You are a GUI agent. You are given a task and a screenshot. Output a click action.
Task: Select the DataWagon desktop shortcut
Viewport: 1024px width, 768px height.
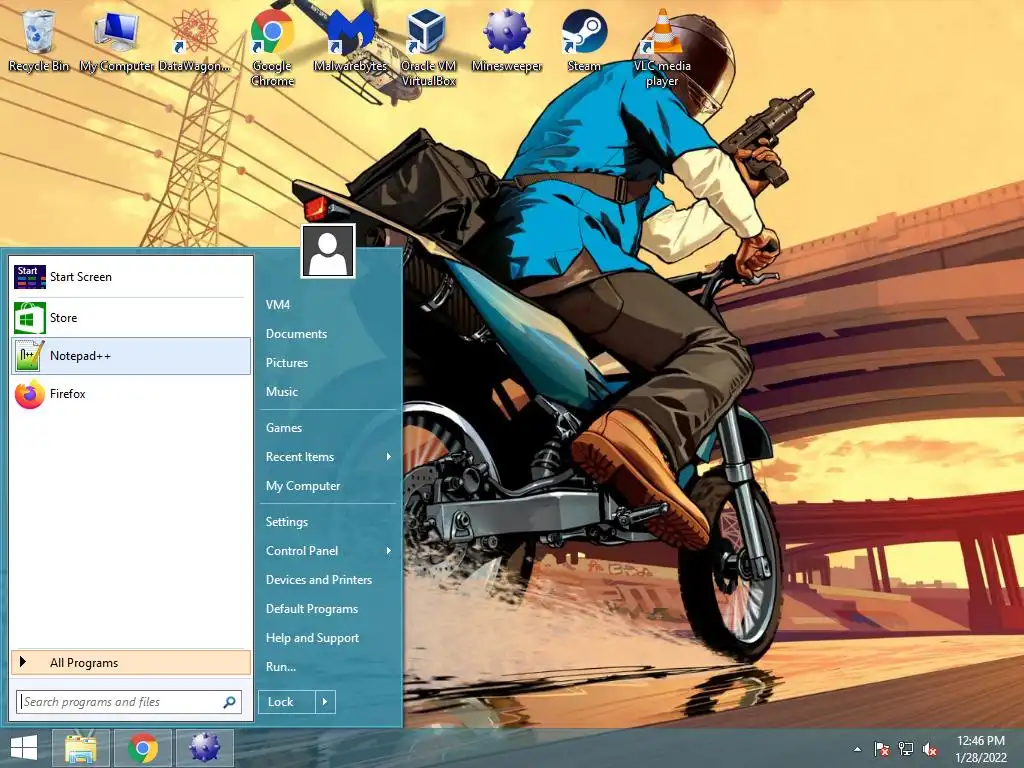pyautogui.click(x=194, y=38)
